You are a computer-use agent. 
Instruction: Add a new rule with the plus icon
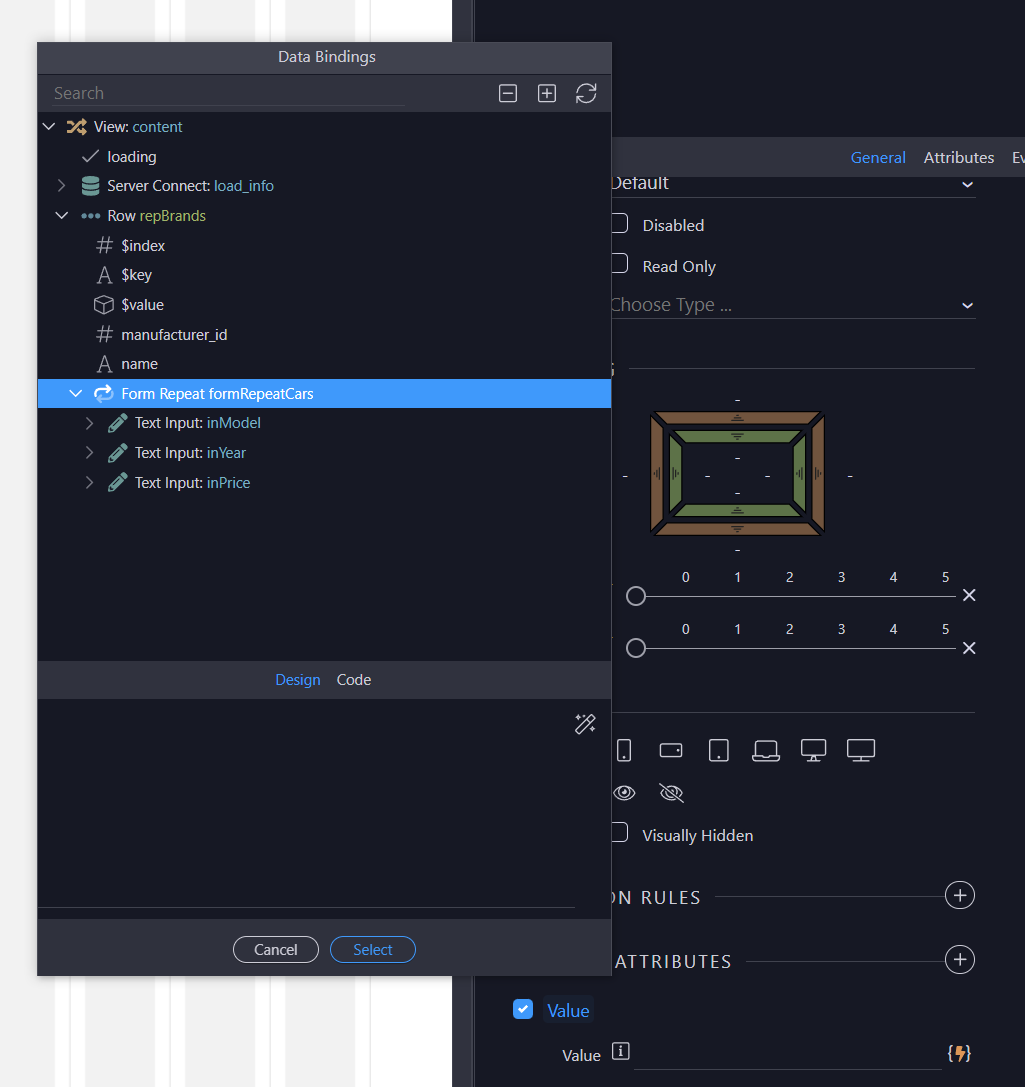tap(959, 896)
